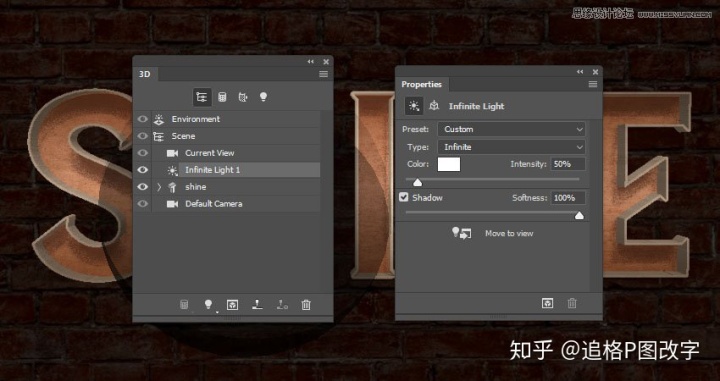This screenshot has height=381, width=720.
Task: Hide the shine mesh
Action: point(143,187)
